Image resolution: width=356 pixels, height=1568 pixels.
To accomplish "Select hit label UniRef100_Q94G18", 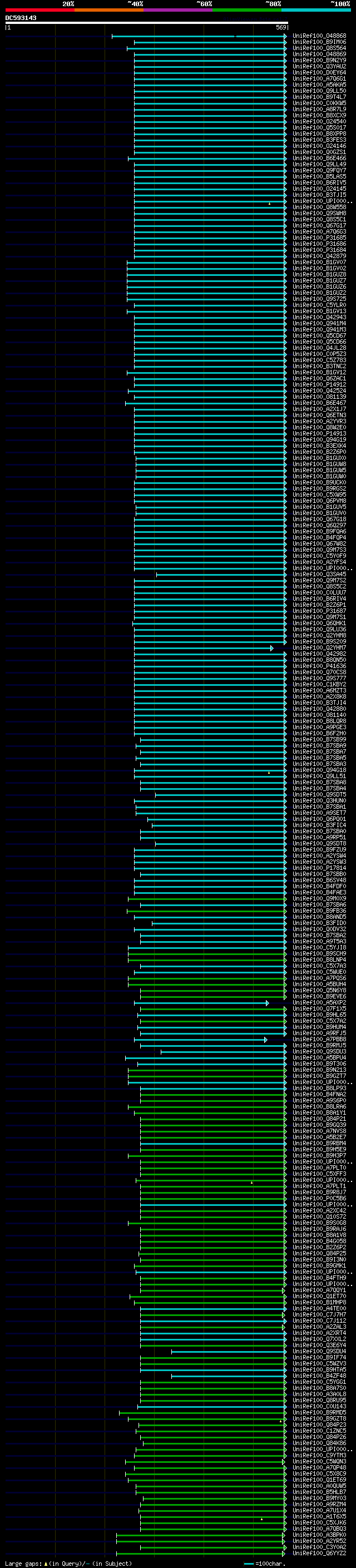I will tap(319, 770).
